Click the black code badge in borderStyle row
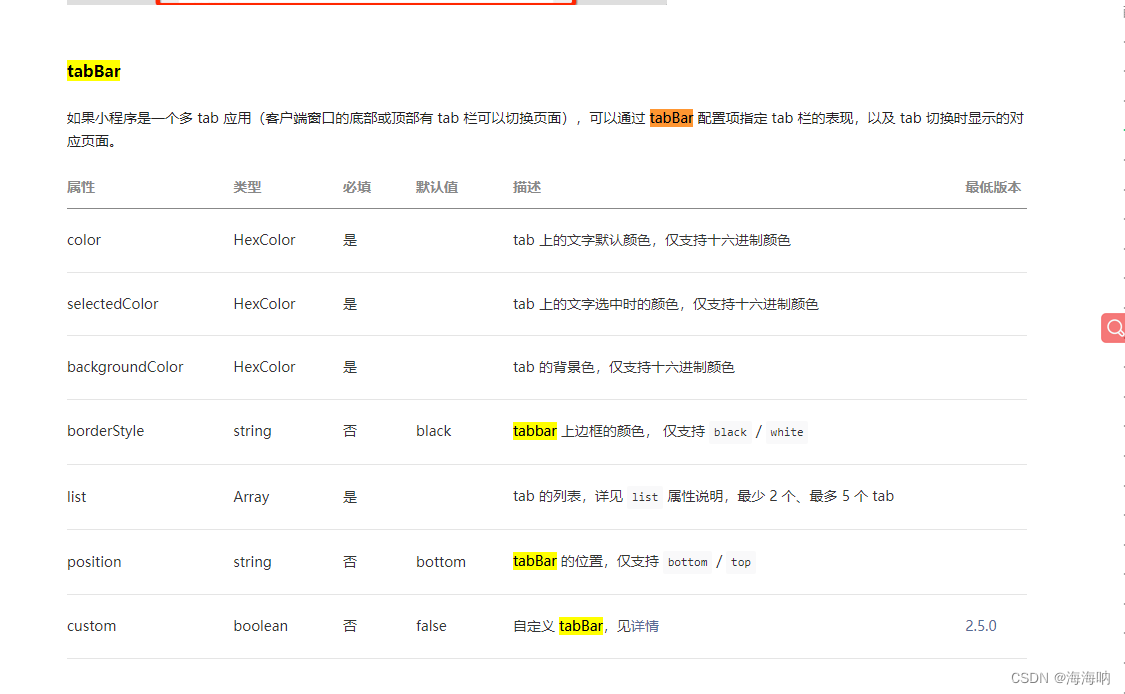The height and width of the screenshot is (694, 1125). (x=730, y=431)
